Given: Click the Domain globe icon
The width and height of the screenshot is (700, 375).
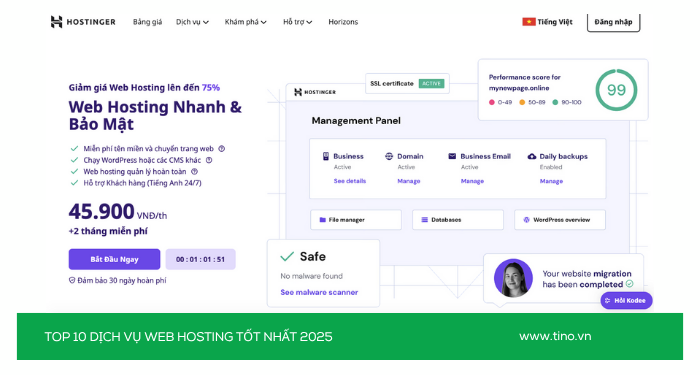Looking at the screenshot, I should (x=389, y=156).
